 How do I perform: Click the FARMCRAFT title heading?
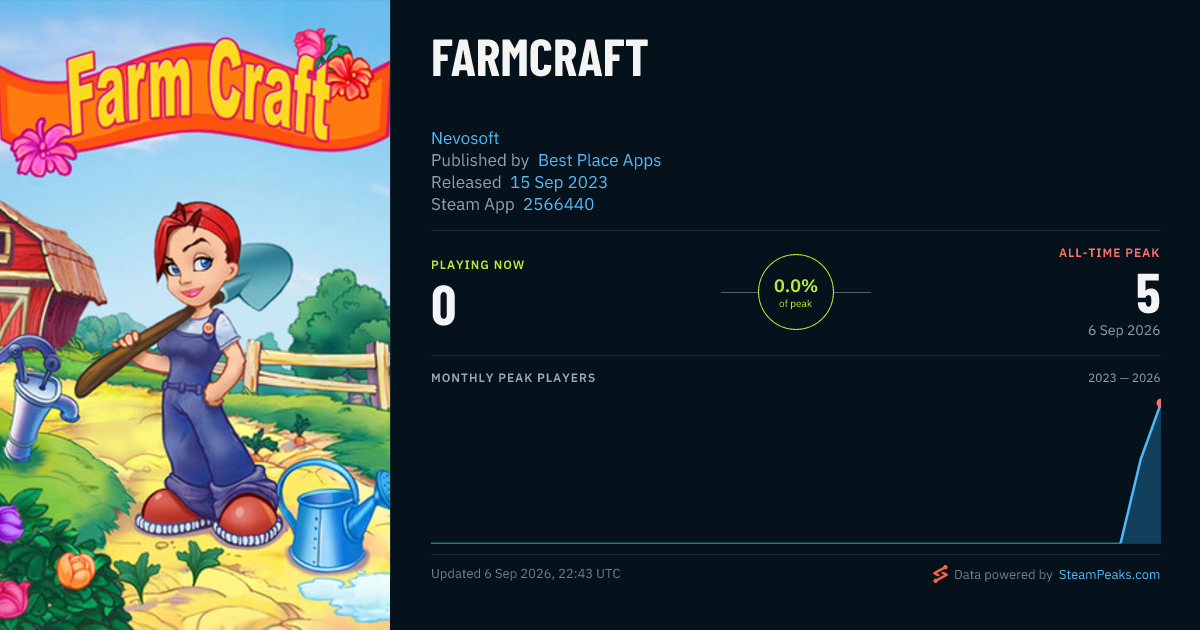(x=540, y=59)
